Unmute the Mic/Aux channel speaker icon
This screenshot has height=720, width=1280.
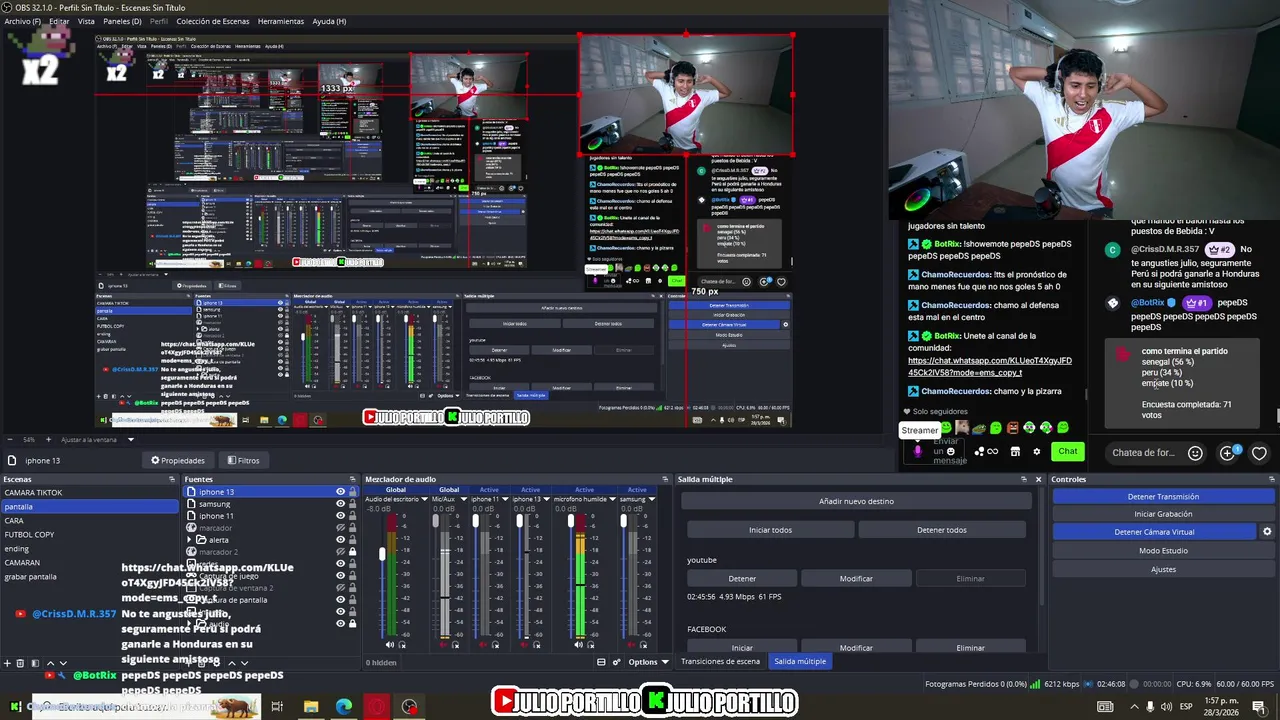(444, 645)
